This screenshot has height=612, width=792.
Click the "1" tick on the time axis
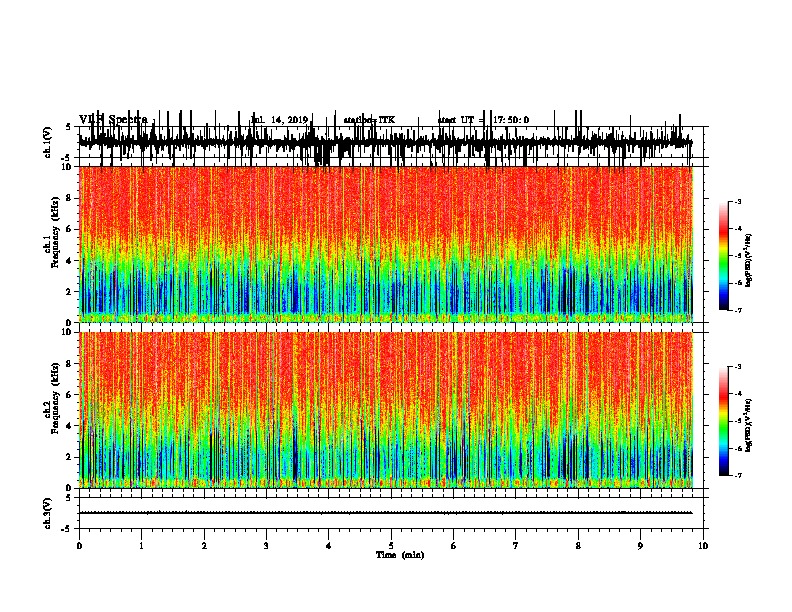[142, 546]
